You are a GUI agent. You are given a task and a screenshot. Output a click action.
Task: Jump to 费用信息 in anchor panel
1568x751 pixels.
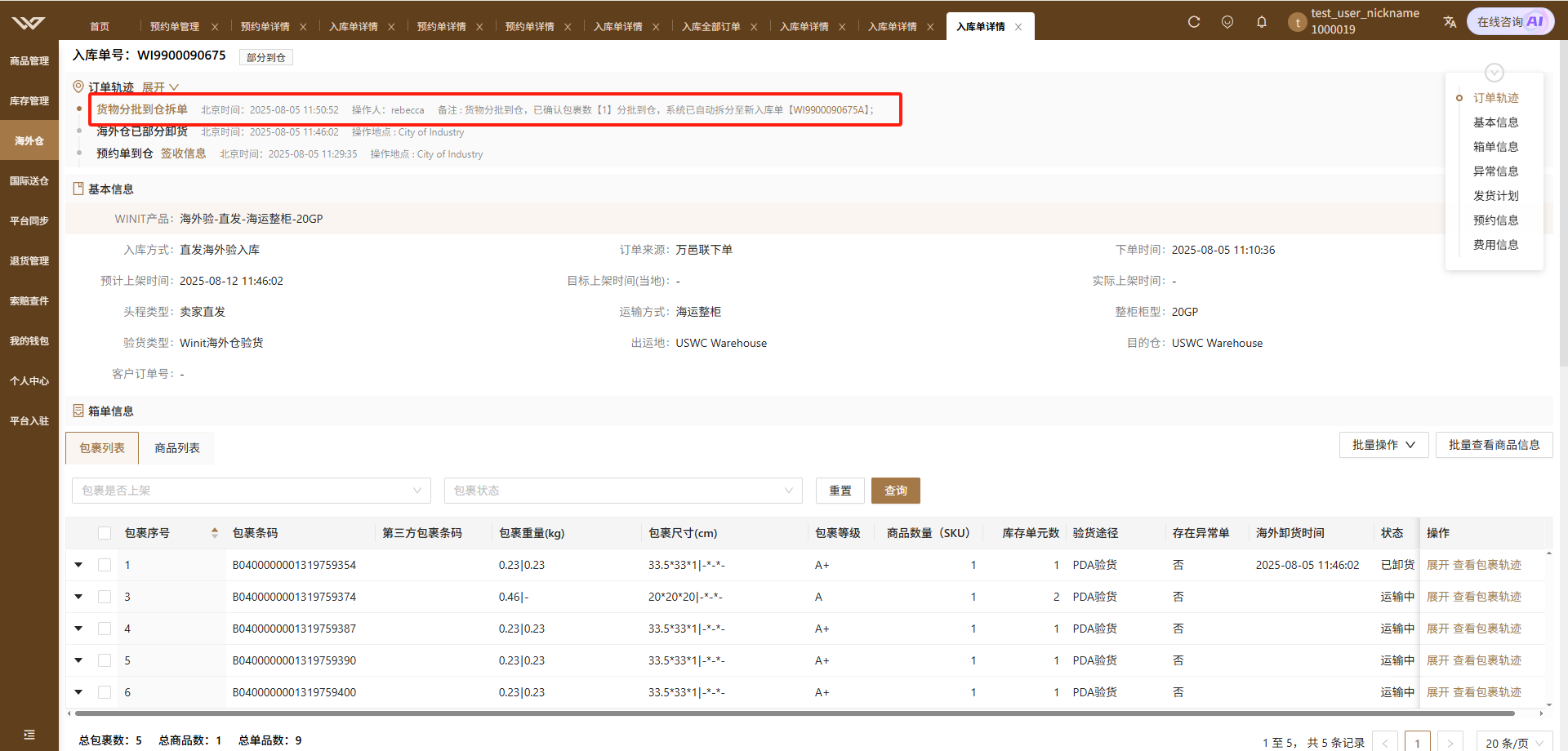coord(1496,245)
